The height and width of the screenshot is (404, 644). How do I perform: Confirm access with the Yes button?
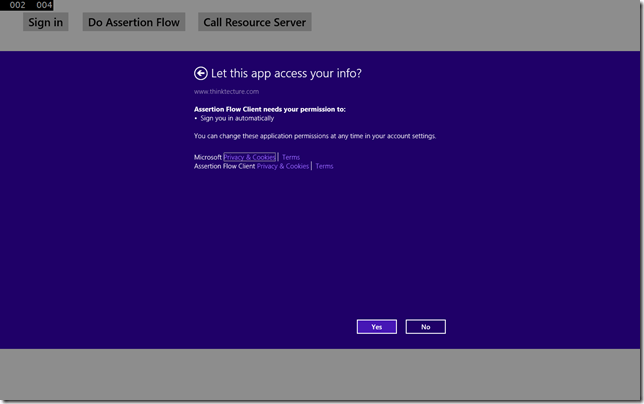(x=376, y=327)
